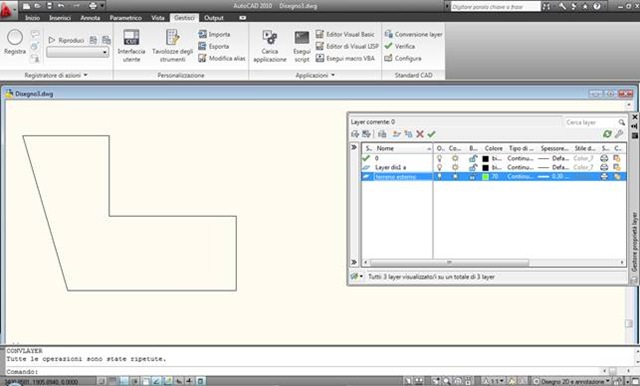Image resolution: width=640 pixels, height=386 pixels.
Task: Click Esegui macro VBA
Action: (x=345, y=58)
